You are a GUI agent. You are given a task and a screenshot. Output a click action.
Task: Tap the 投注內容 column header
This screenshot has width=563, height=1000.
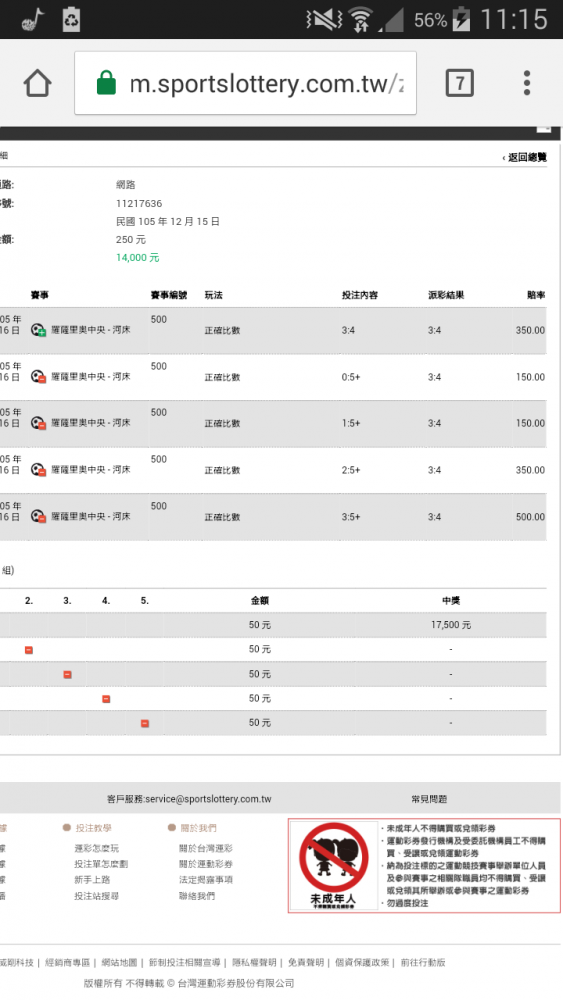pos(360,295)
